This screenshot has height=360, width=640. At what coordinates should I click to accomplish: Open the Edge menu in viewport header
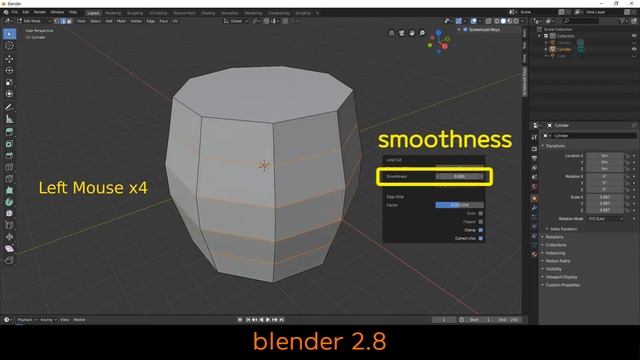click(x=151, y=21)
